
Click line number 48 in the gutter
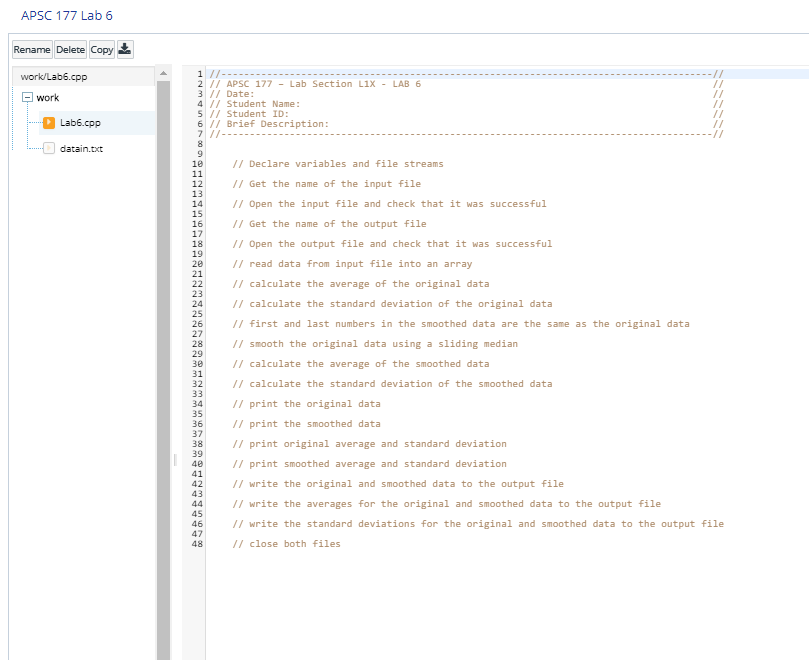coord(197,544)
